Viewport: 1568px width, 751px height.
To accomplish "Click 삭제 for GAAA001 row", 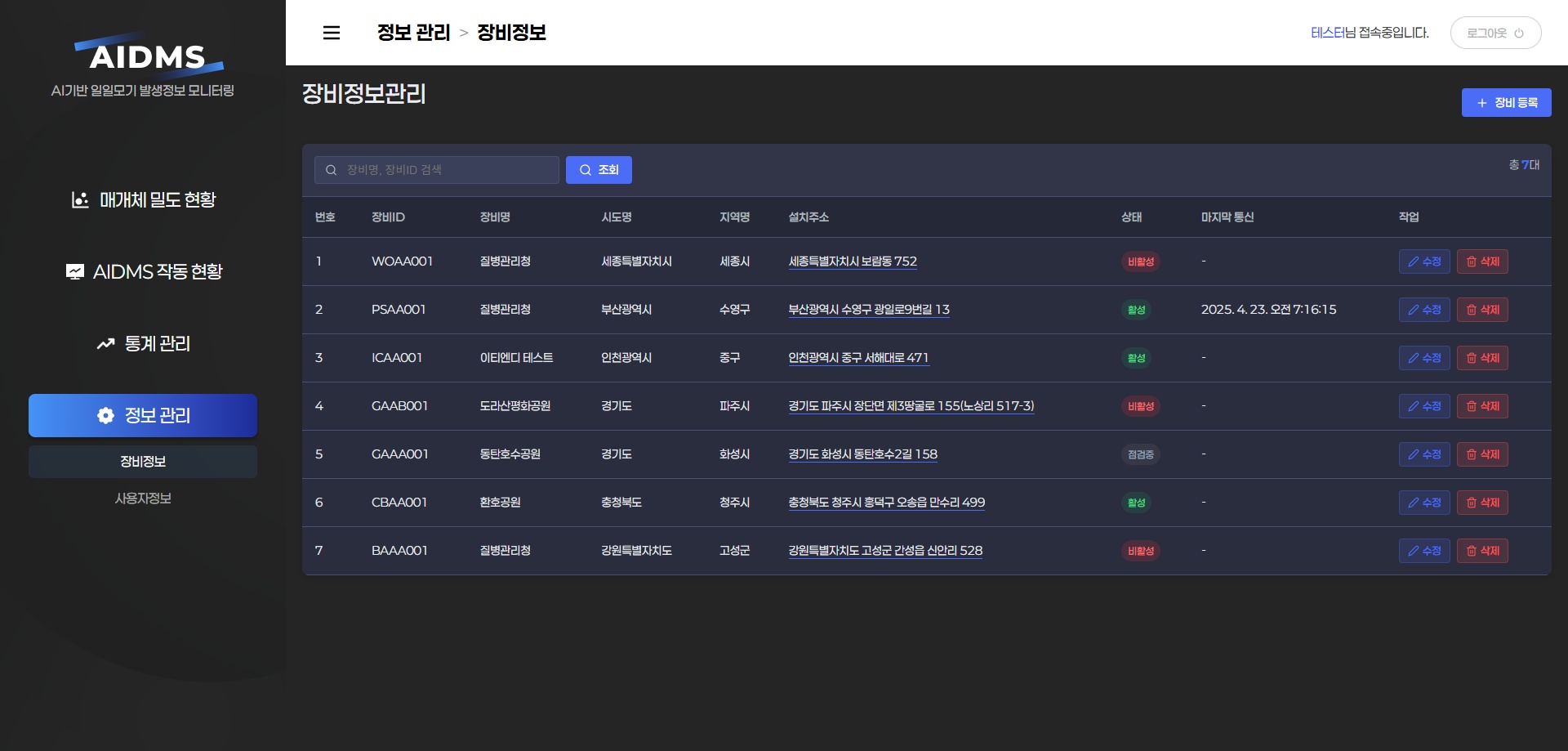I will [1482, 454].
